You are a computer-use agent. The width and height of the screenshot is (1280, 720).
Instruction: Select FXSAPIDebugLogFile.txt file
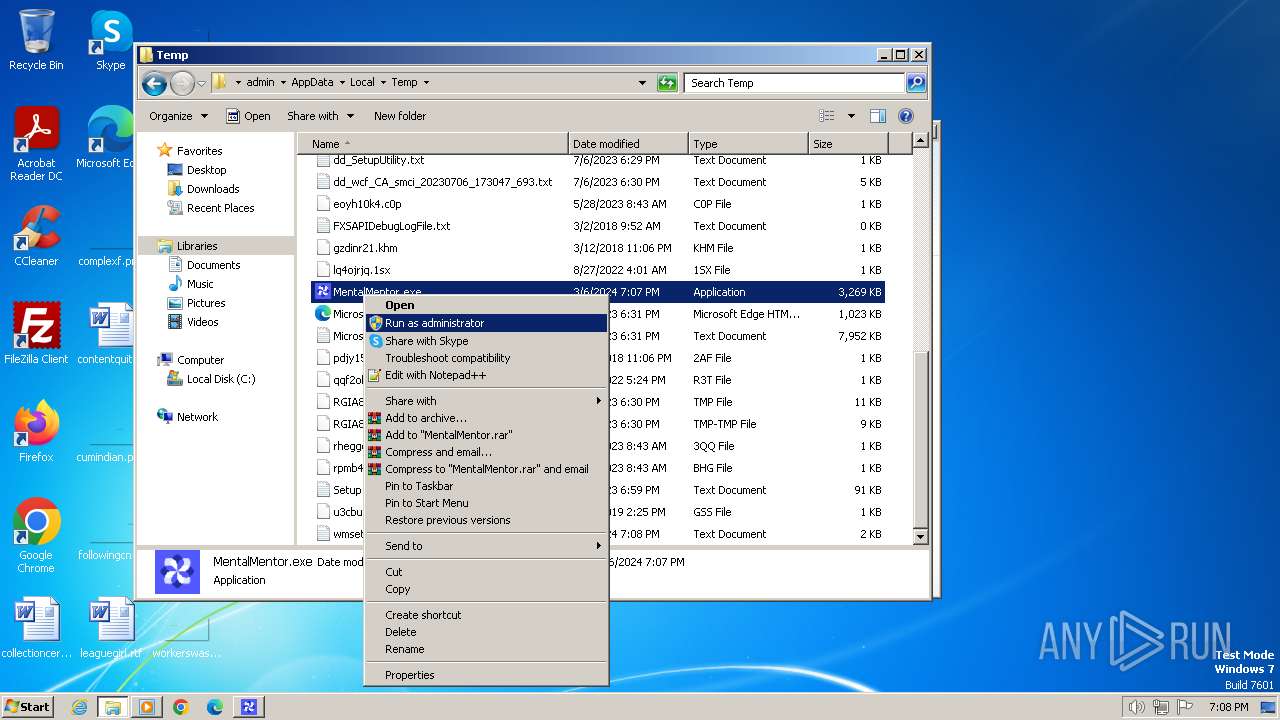coord(391,226)
